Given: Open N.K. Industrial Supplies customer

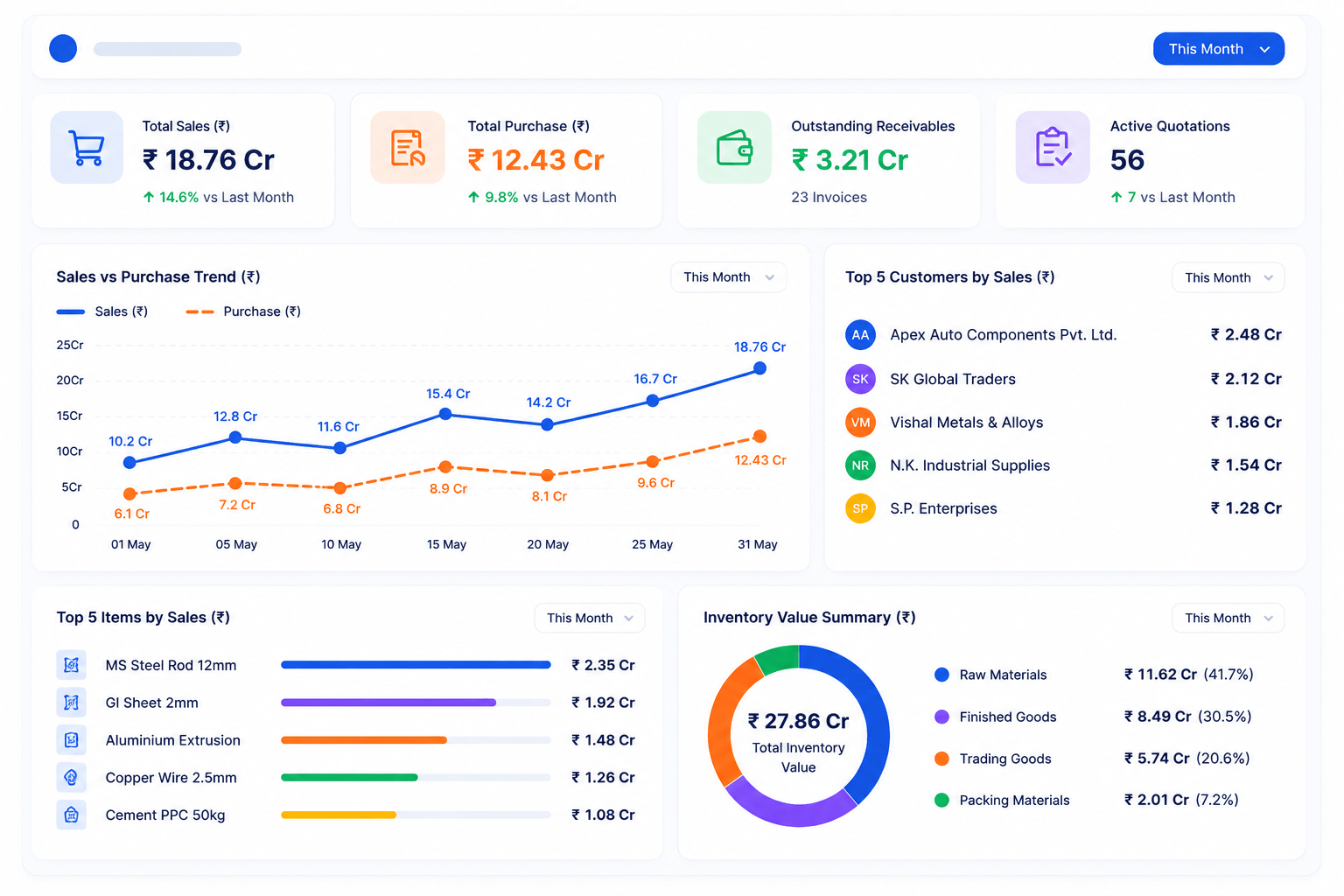Looking at the screenshot, I should (x=969, y=465).
